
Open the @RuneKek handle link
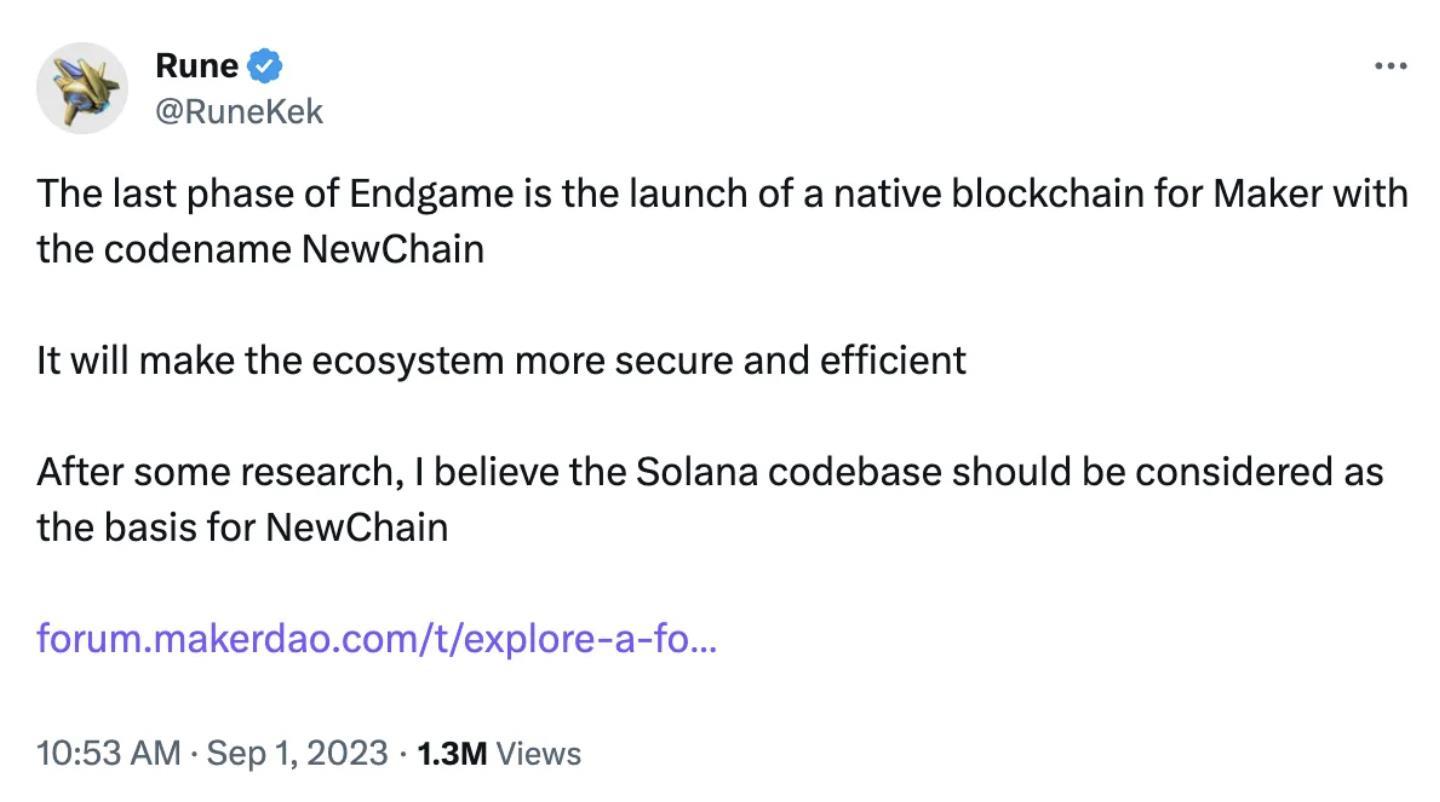pos(239,111)
